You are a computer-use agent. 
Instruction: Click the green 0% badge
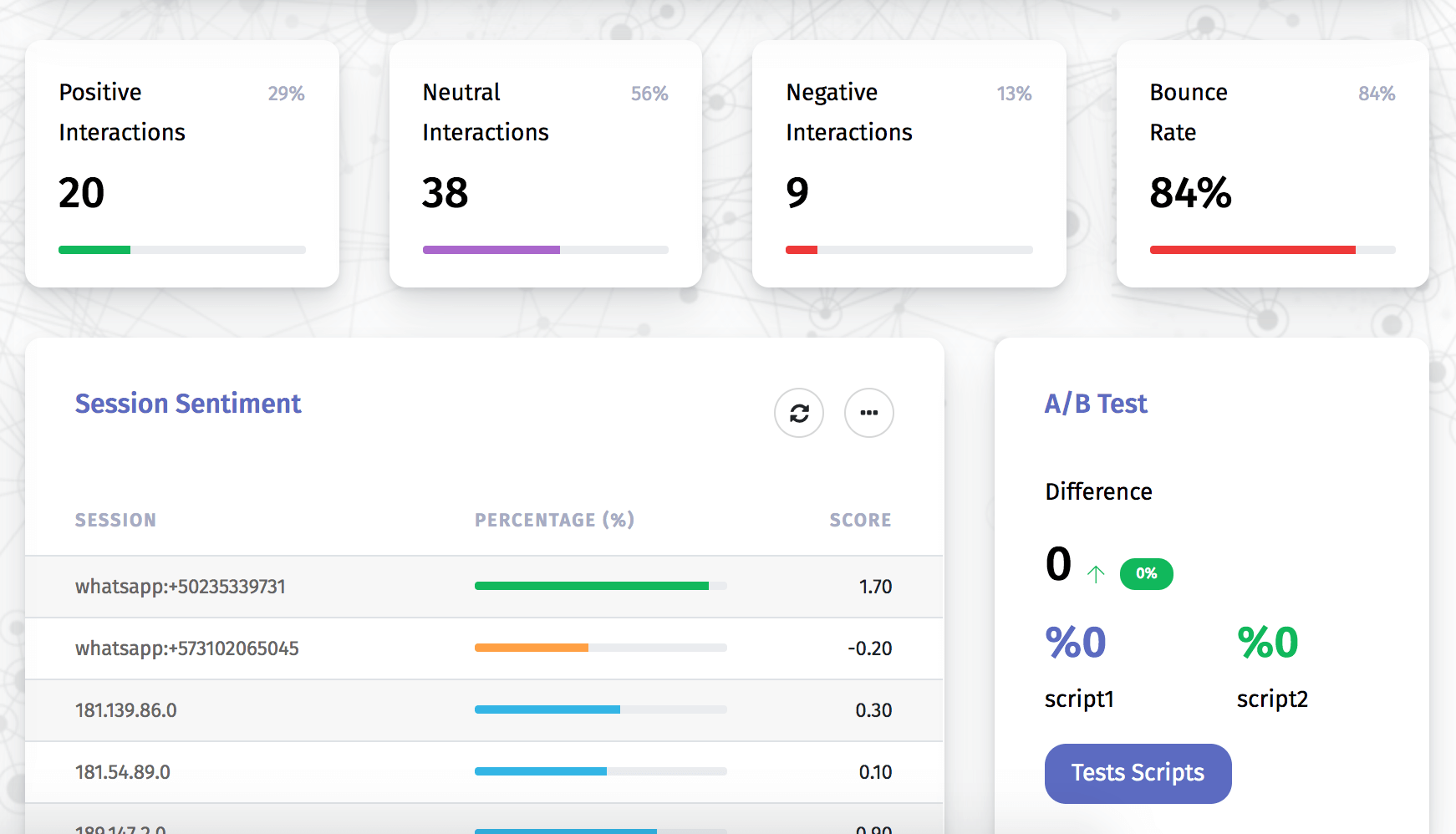(1146, 573)
